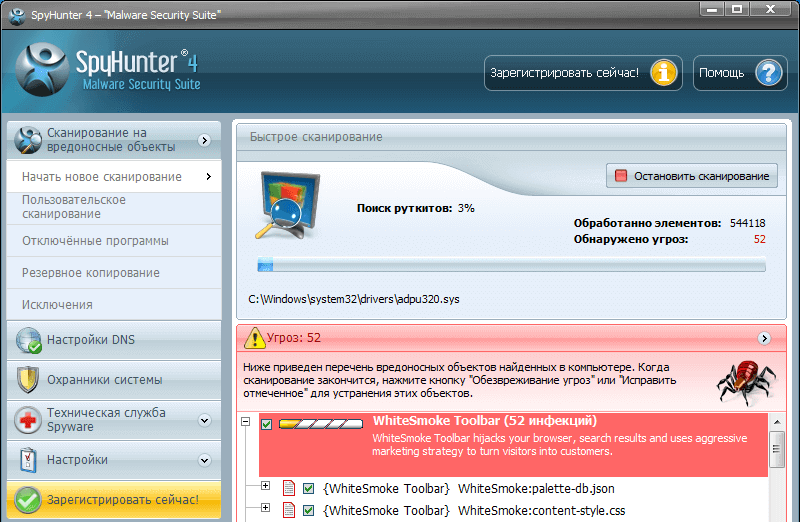This screenshot has height=522, width=800.
Task: Click the yellow info icon beside Зарегистрировать сейчас
Action: [663, 73]
